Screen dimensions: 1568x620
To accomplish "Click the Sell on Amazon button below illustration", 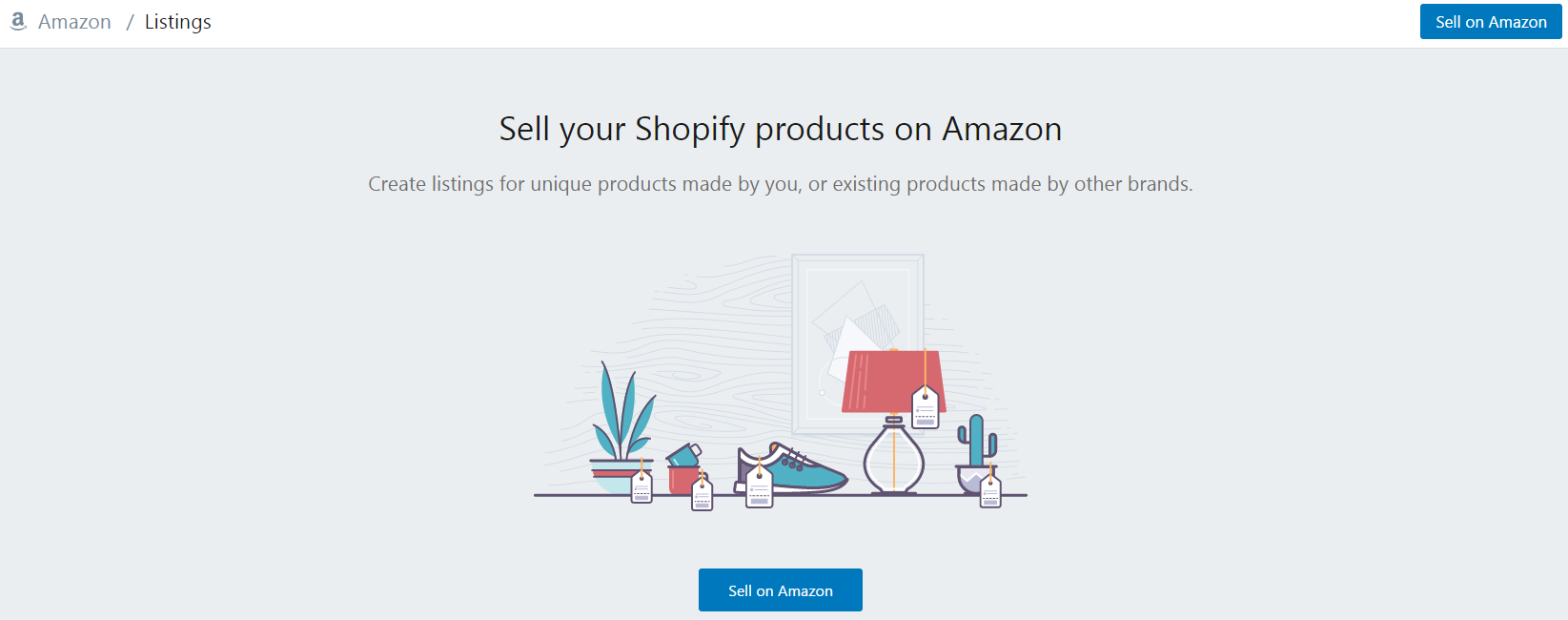I will pyautogui.click(x=781, y=590).
